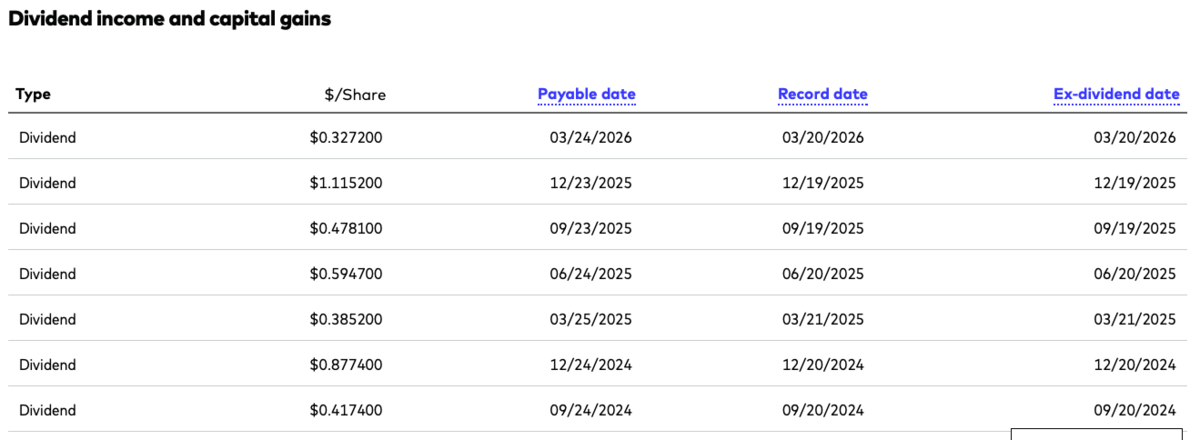Select ex-dividend date 12/20/2024

tap(1135, 365)
